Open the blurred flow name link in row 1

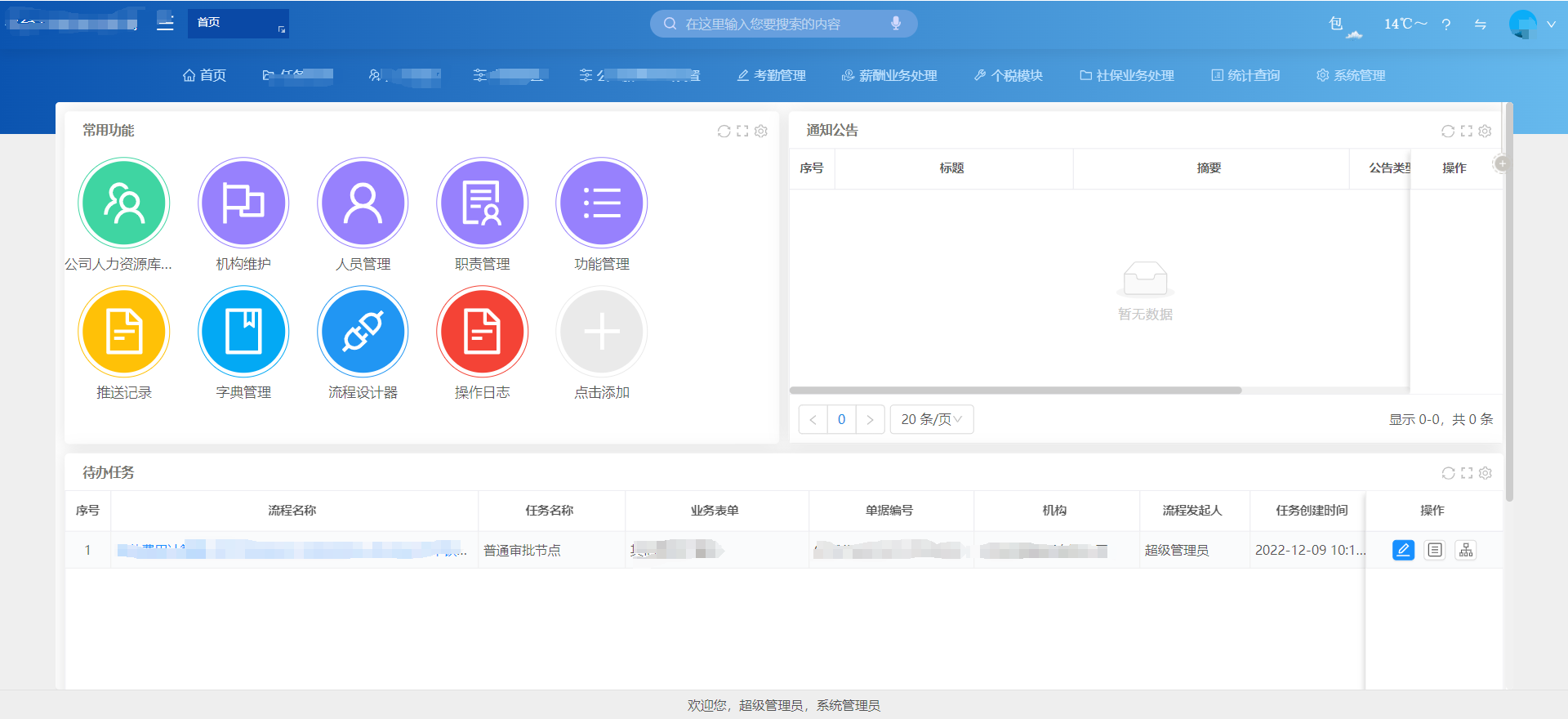[x=292, y=550]
